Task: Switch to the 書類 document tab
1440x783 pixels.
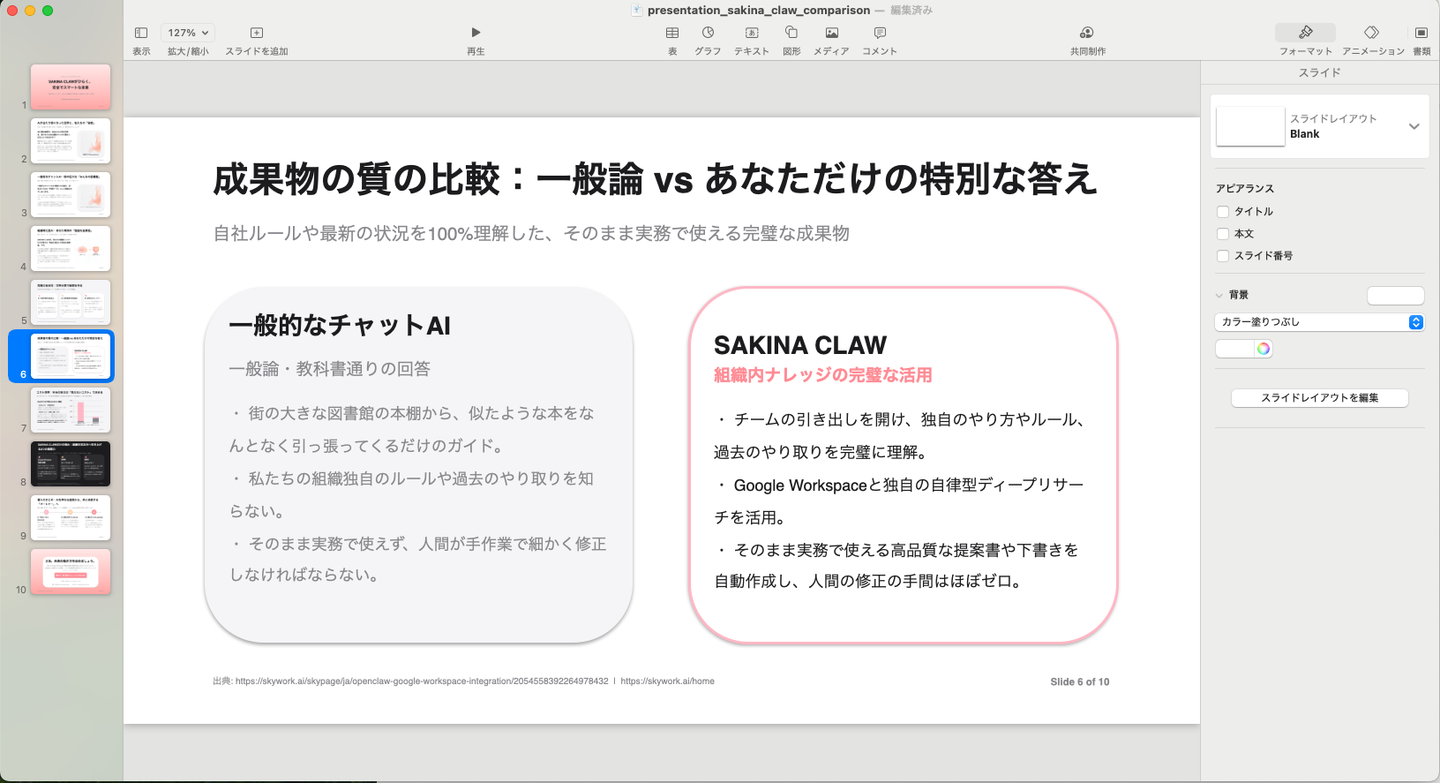Action: coord(1421,33)
